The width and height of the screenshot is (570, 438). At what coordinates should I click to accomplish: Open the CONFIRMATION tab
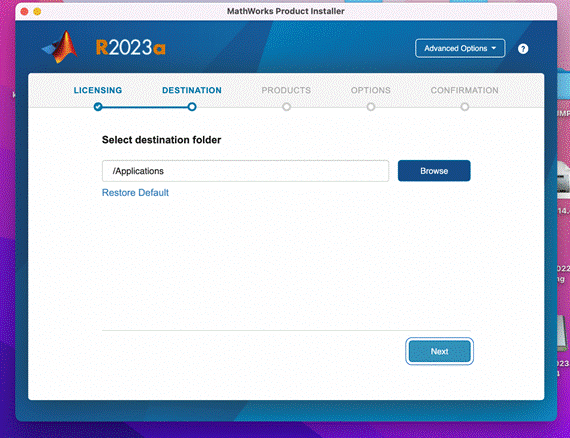[465, 90]
